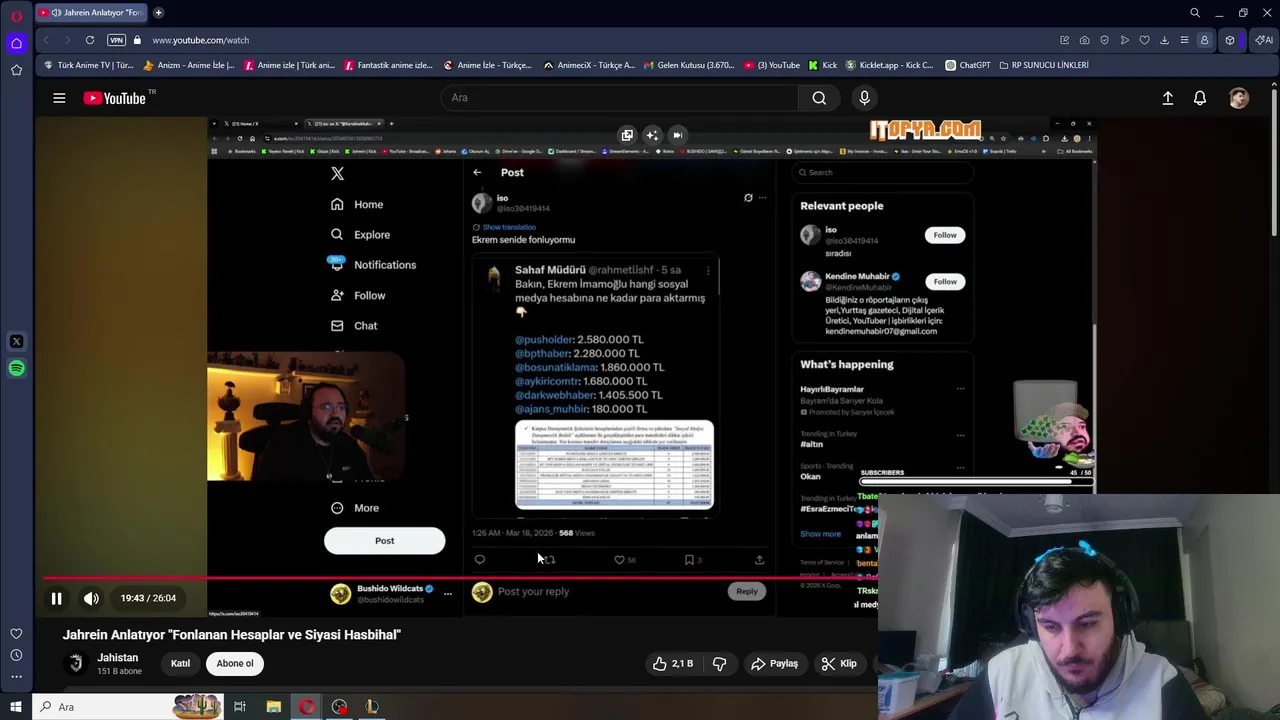Toggle the ad-blocker shield icon
The image size is (1280, 720).
point(1105,40)
